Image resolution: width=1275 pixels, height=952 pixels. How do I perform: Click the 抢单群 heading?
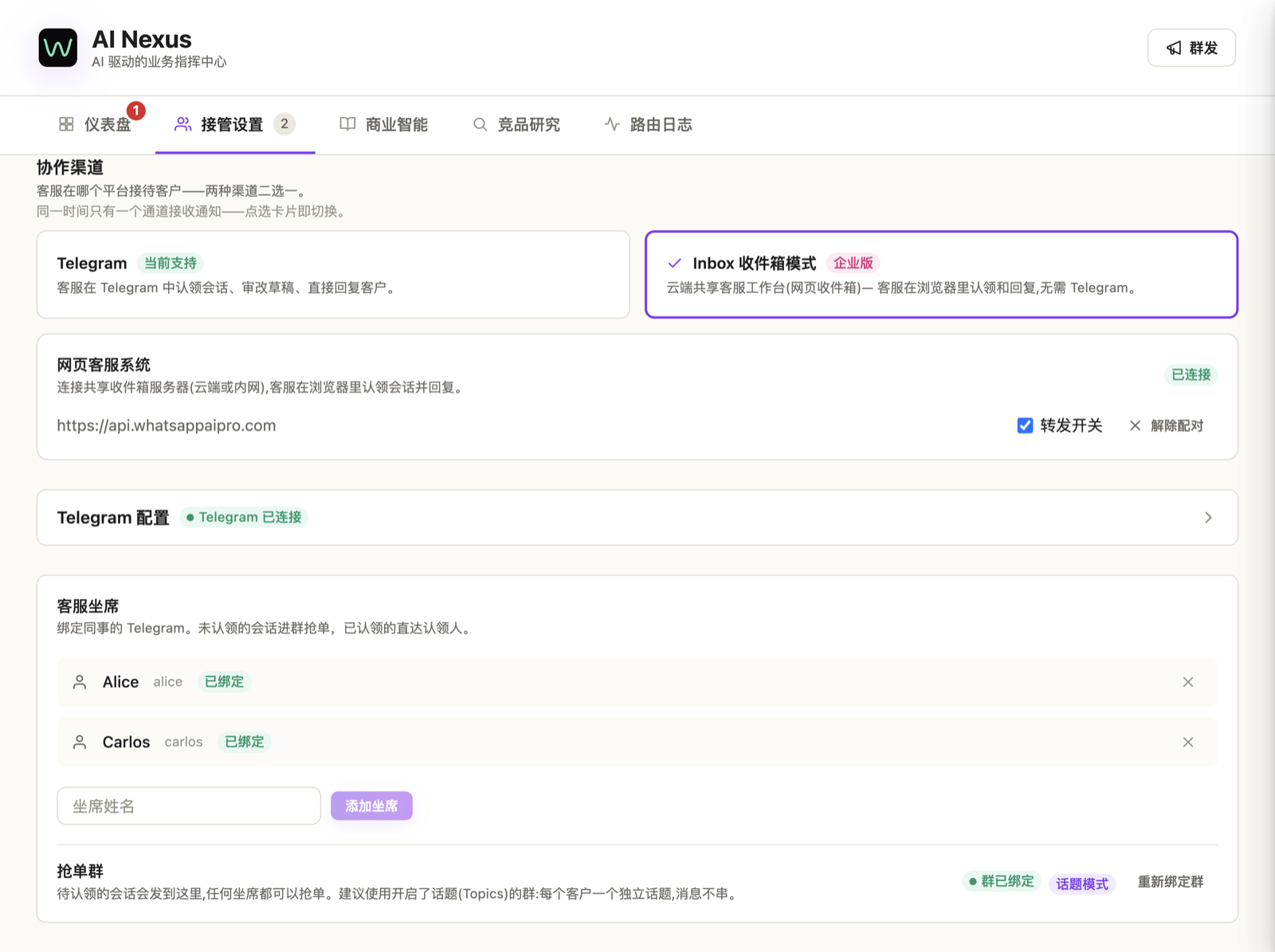[80, 871]
